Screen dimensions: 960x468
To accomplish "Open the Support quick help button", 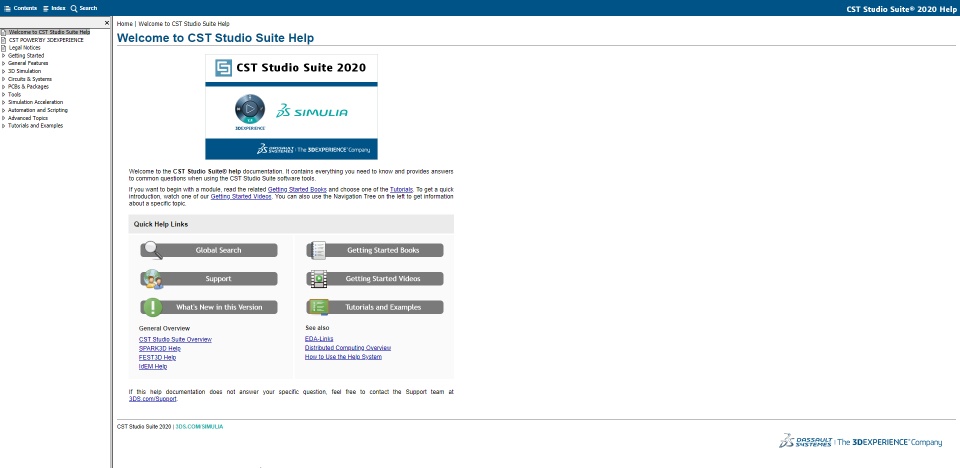I will click(x=209, y=279).
